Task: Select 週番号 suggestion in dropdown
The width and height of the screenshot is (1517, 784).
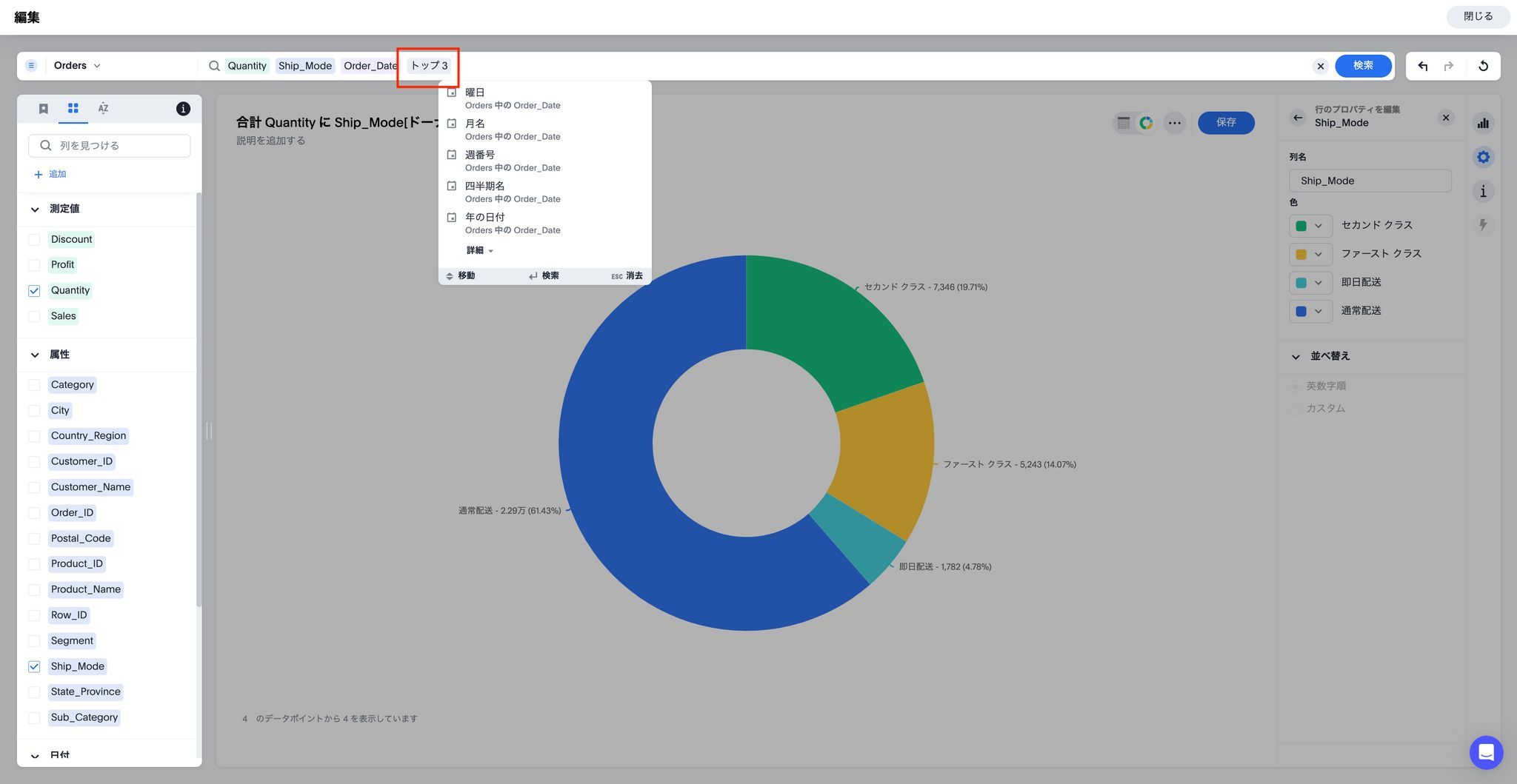Action: pos(544,161)
